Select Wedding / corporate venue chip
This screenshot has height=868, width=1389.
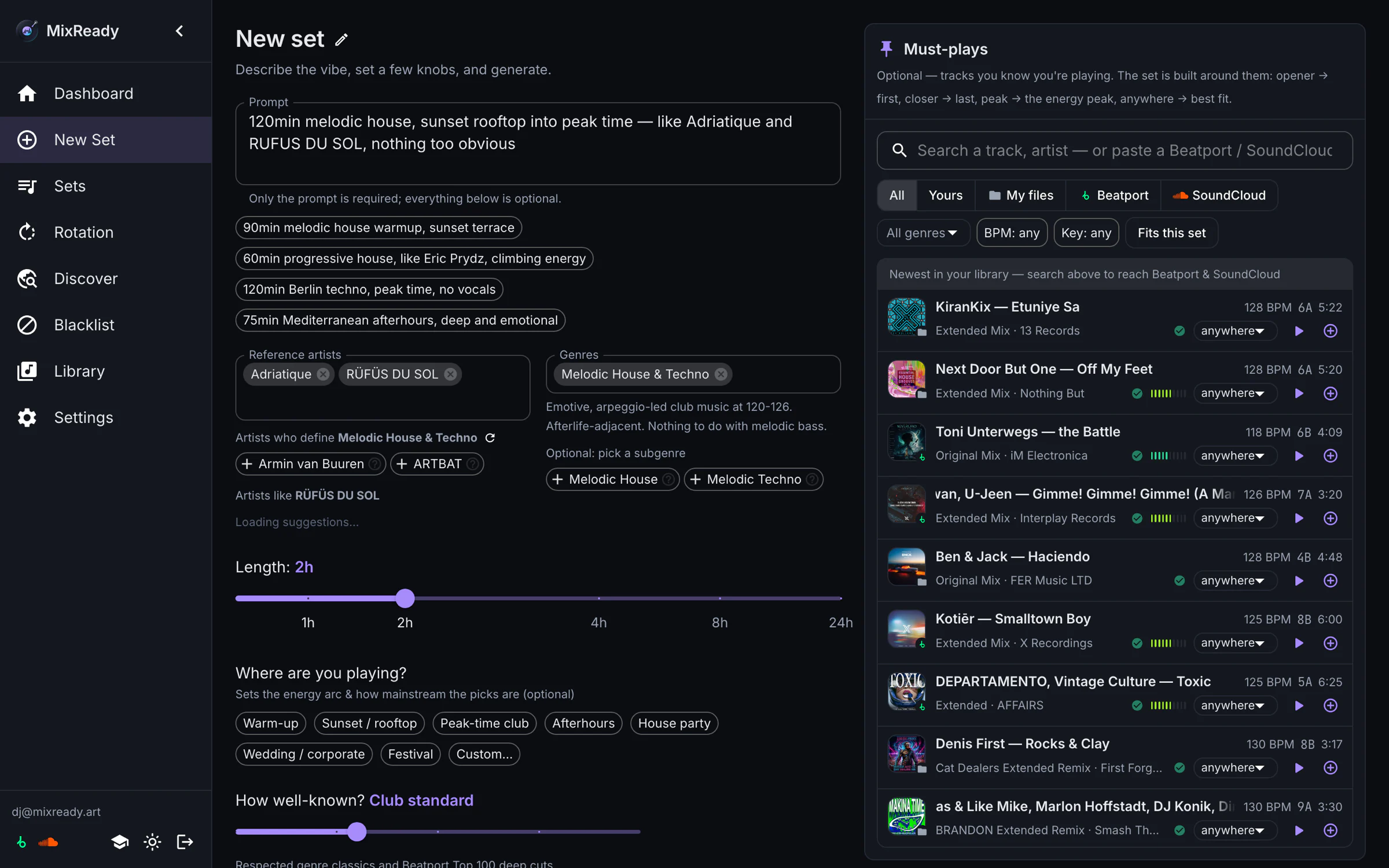[x=304, y=755]
